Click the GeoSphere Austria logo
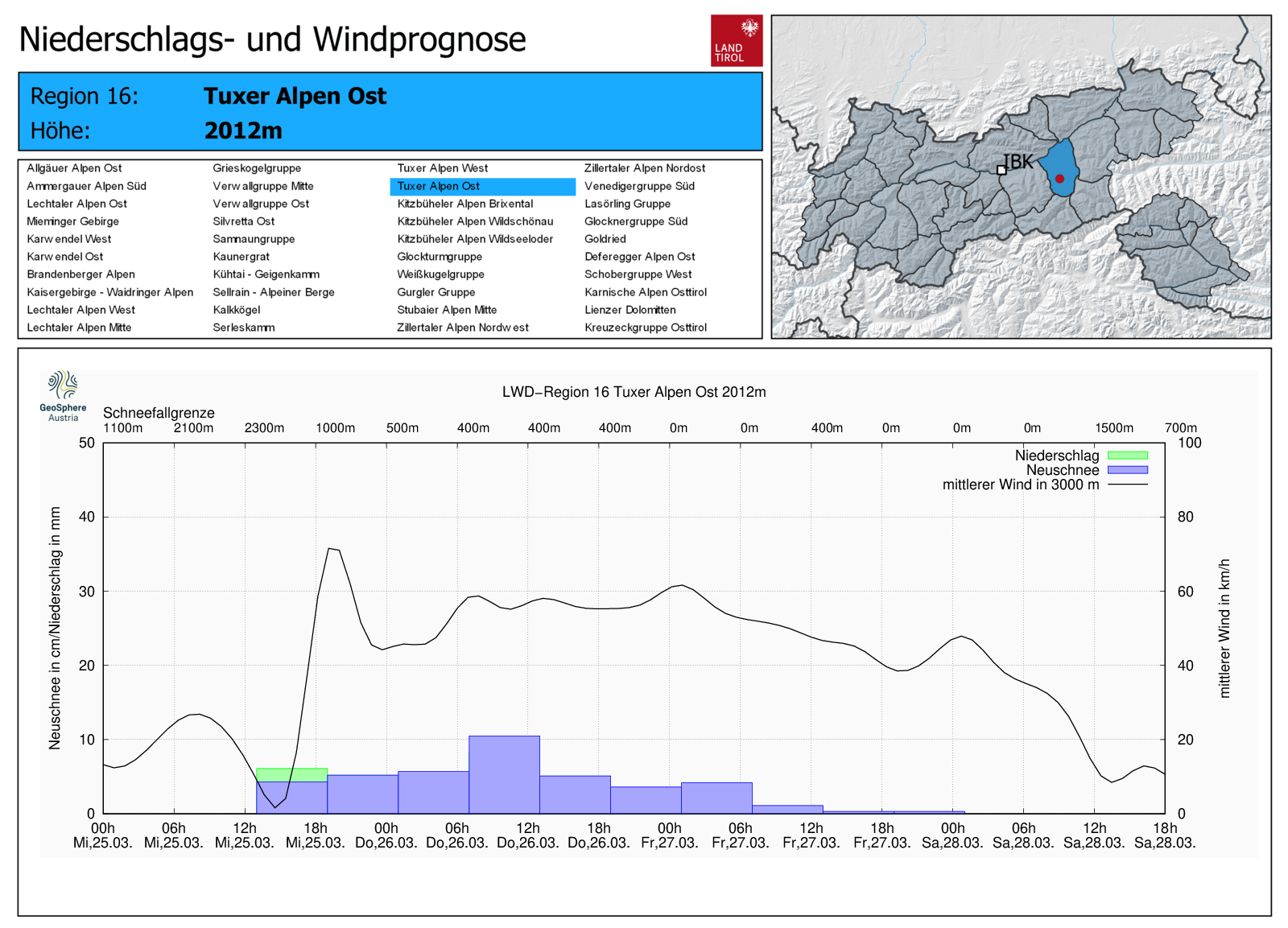 (x=63, y=396)
